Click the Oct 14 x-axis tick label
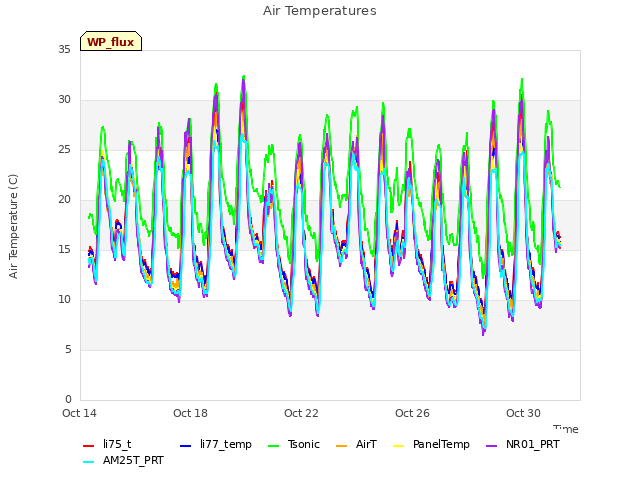 click(79, 413)
